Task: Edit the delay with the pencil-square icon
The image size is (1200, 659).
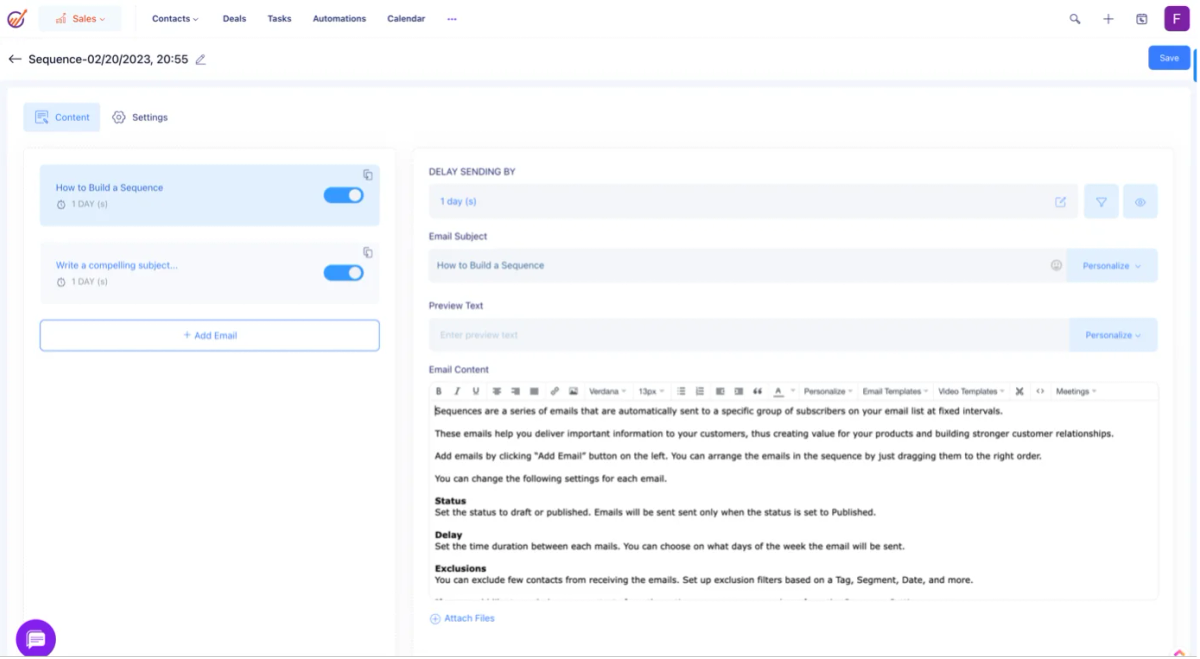Action: [1060, 202]
